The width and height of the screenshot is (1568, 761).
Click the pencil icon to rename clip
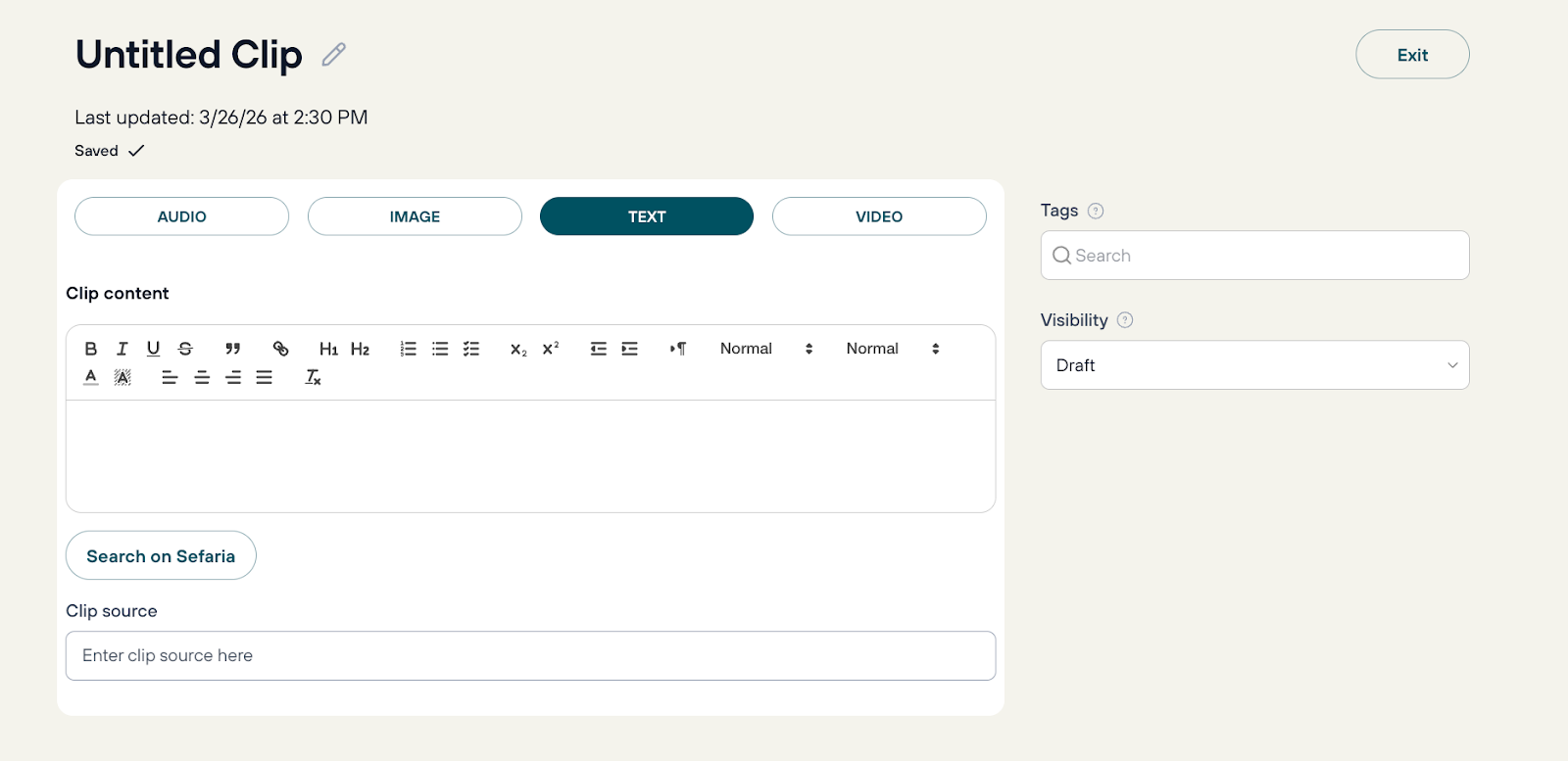pos(334,54)
